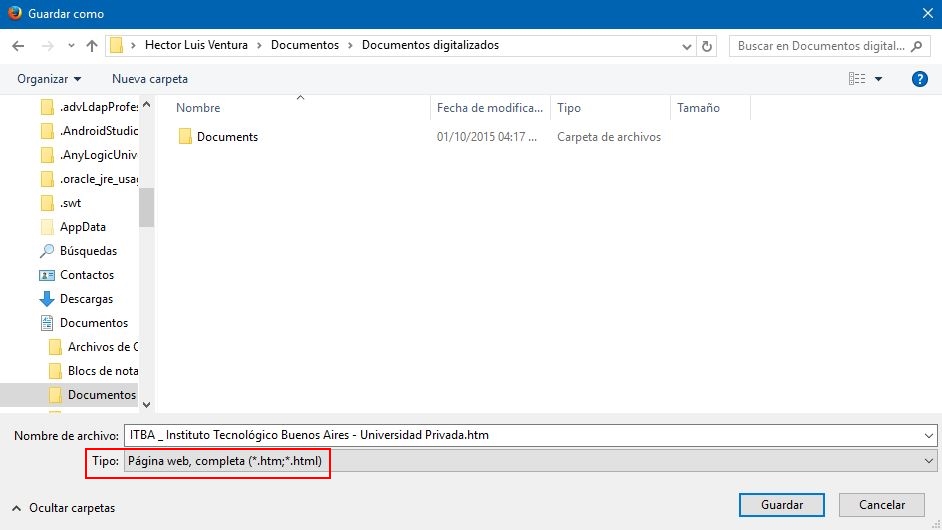Open the Organizar menu
Image resolution: width=942 pixels, height=530 pixels.
click(49, 79)
